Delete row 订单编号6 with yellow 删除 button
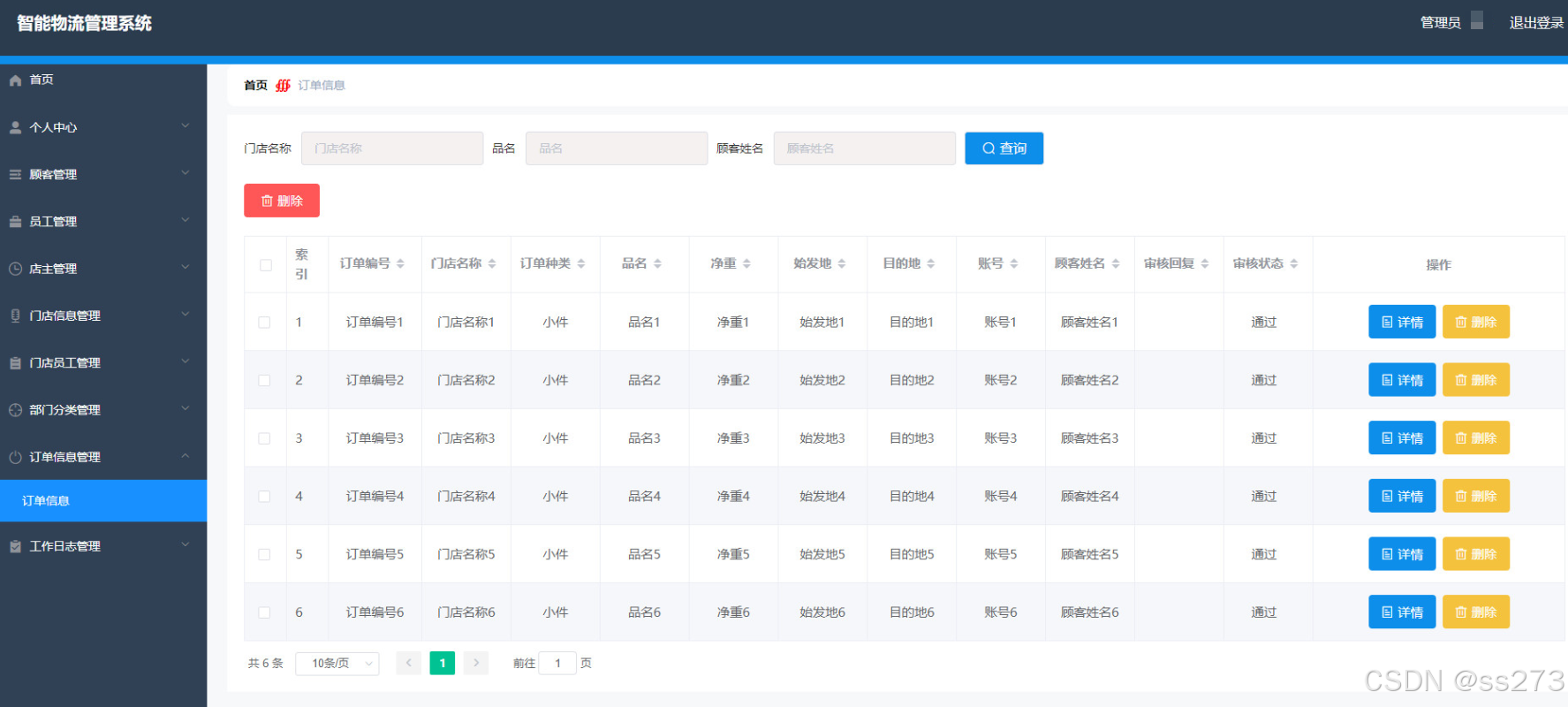Image resolution: width=1568 pixels, height=707 pixels. [1475, 612]
